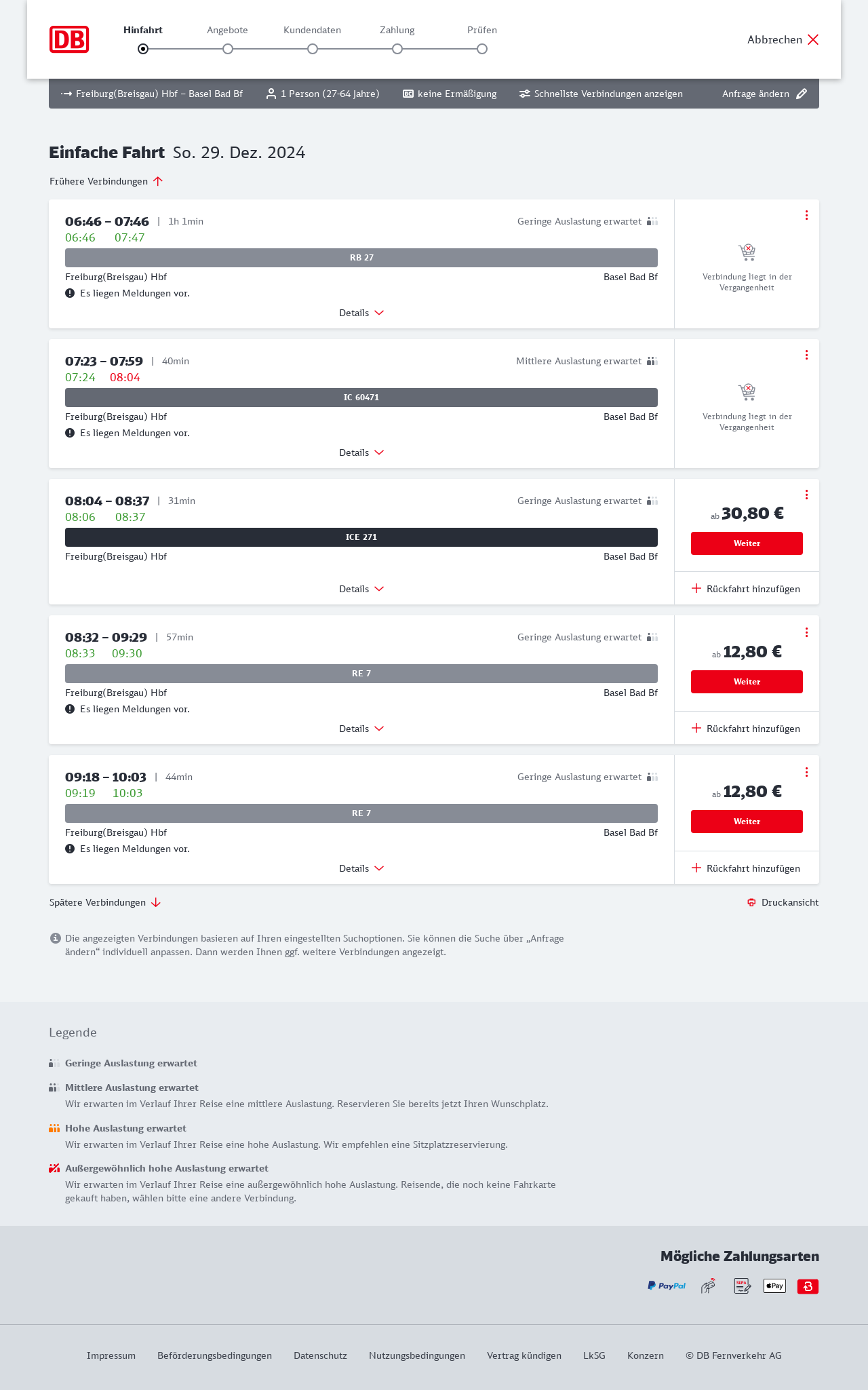The height and width of the screenshot is (1390, 868).
Task: Show Spätere Verbindungen
Action: click(105, 902)
